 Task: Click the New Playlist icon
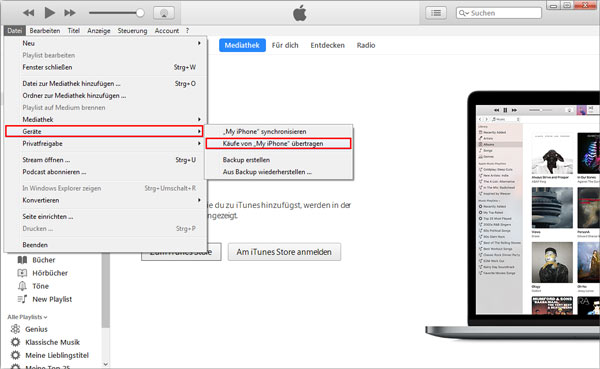point(22,299)
